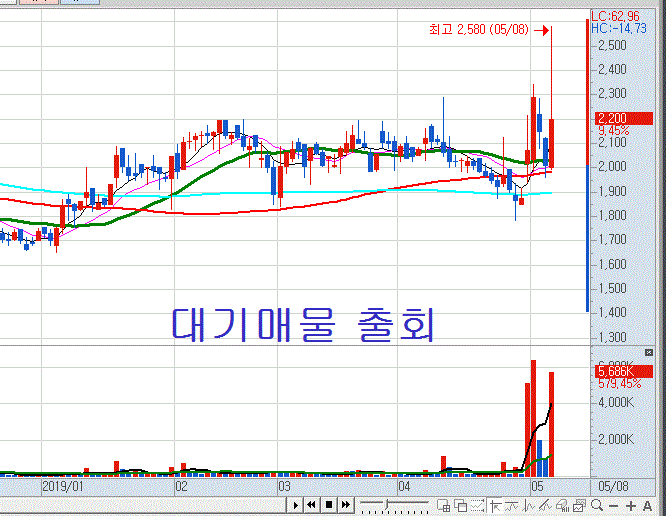Viewport: 666px width, 516px height.
Task: Click the volume label 5,686K
Action: pyautogui.click(x=624, y=372)
